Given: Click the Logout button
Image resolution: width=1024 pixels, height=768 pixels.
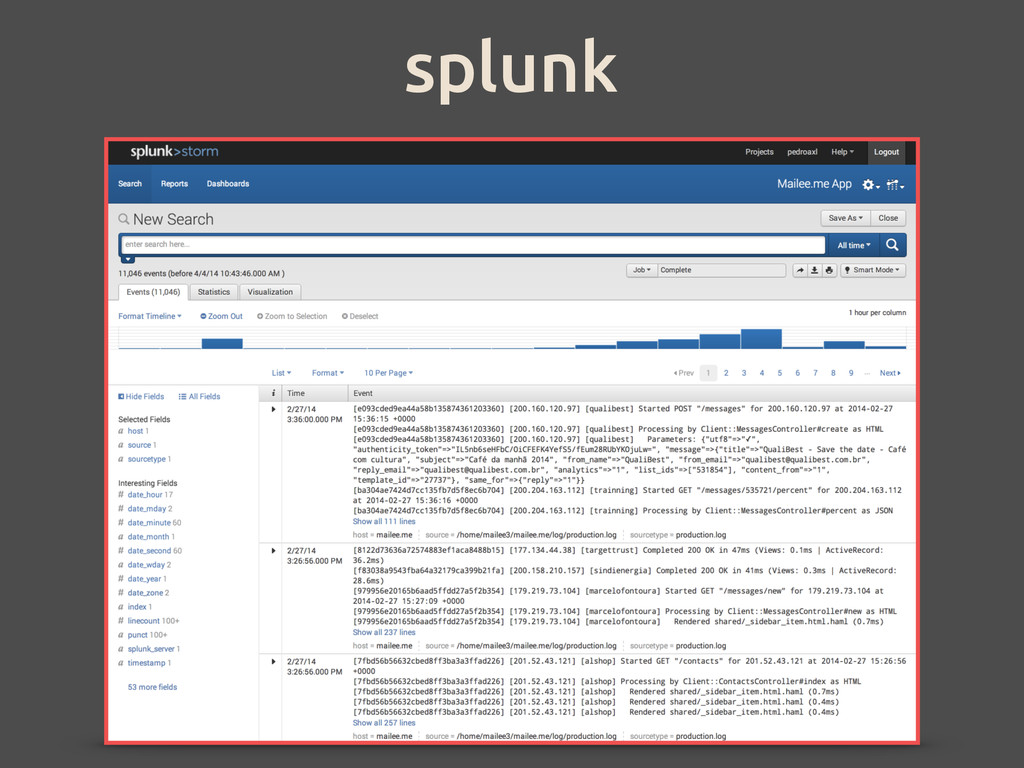Looking at the screenshot, I should pyautogui.click(x=886, y=152).
